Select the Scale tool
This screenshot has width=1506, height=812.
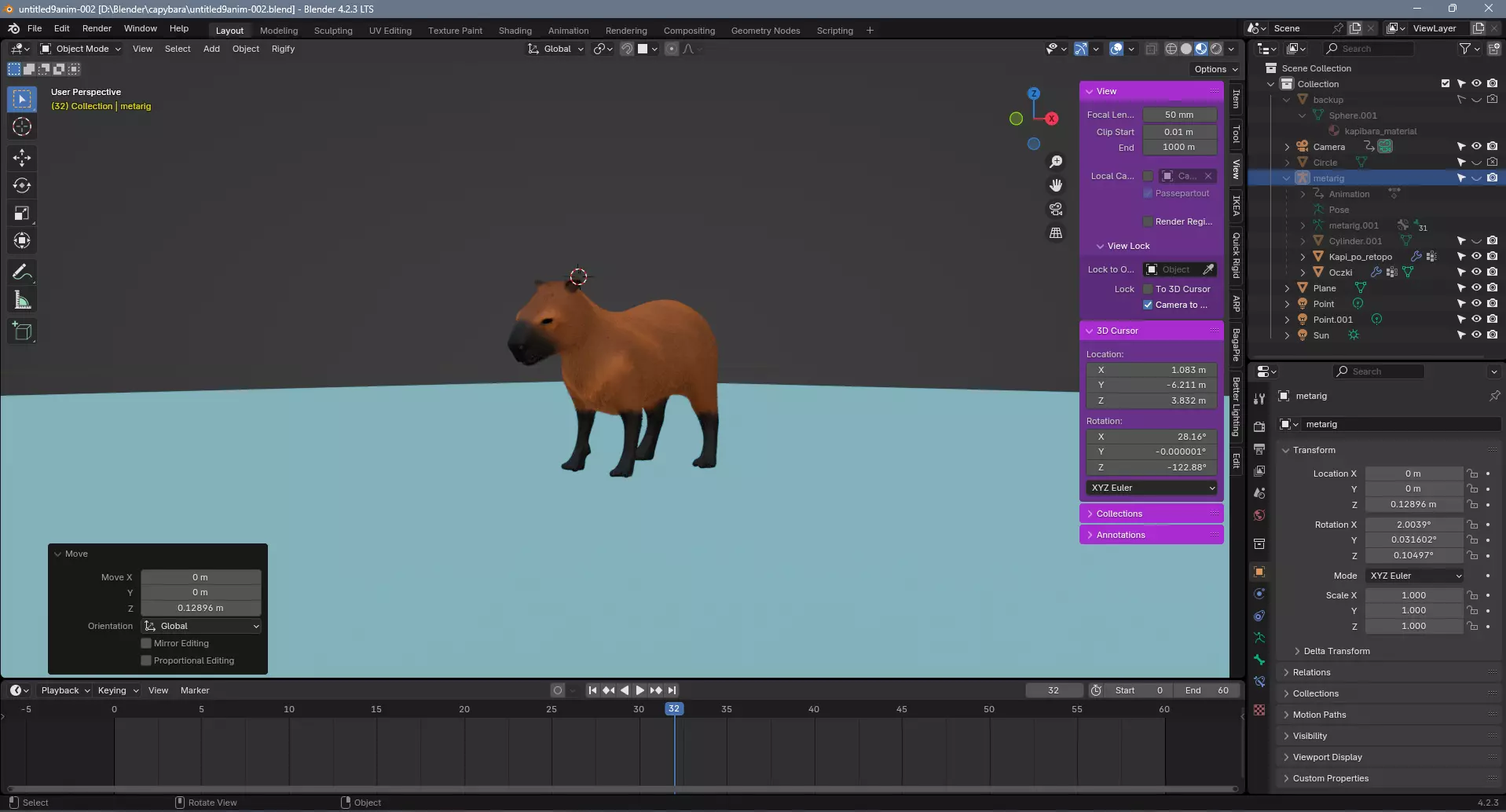point(22,213)
